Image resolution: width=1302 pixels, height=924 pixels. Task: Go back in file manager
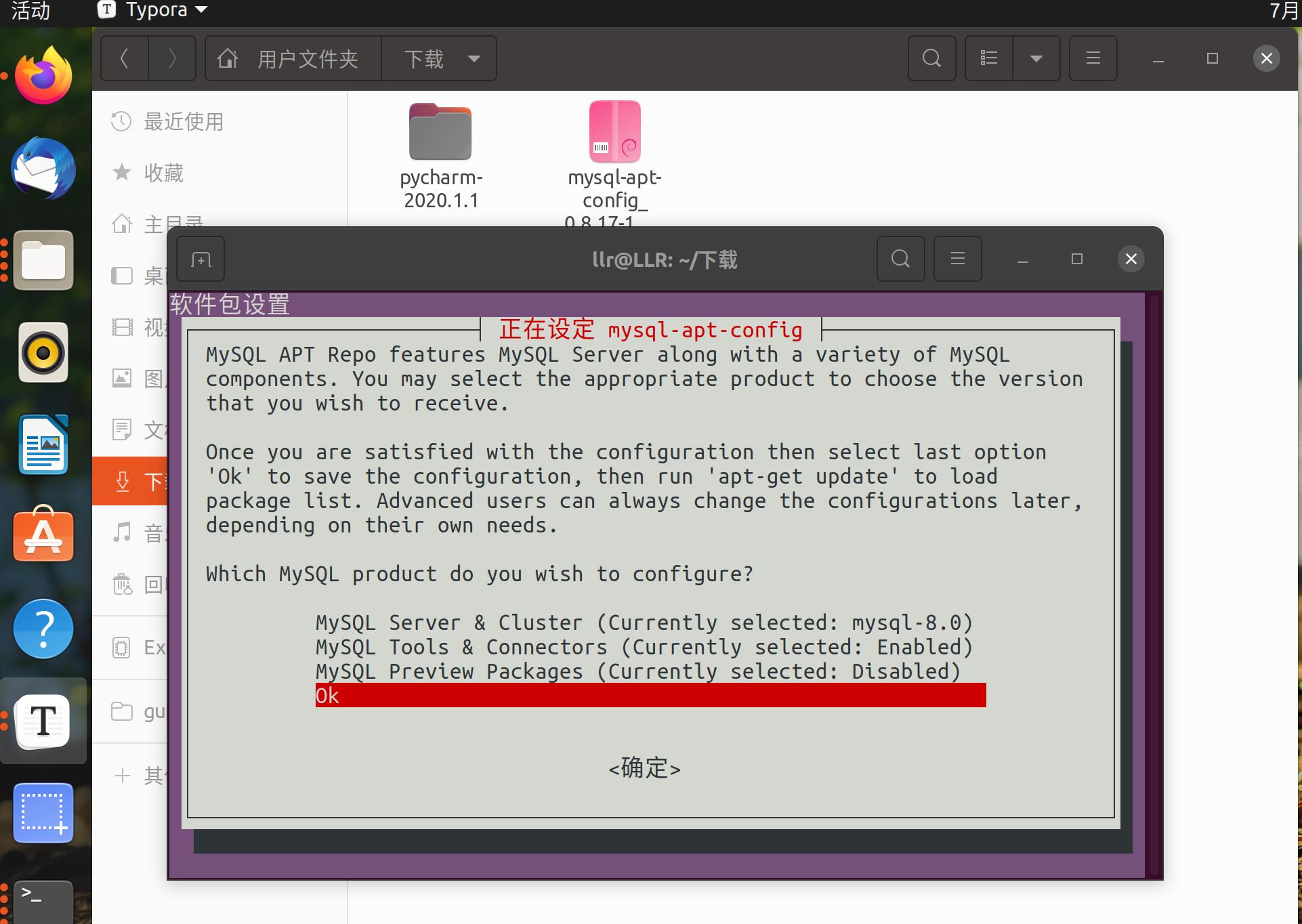pos(125,59)
